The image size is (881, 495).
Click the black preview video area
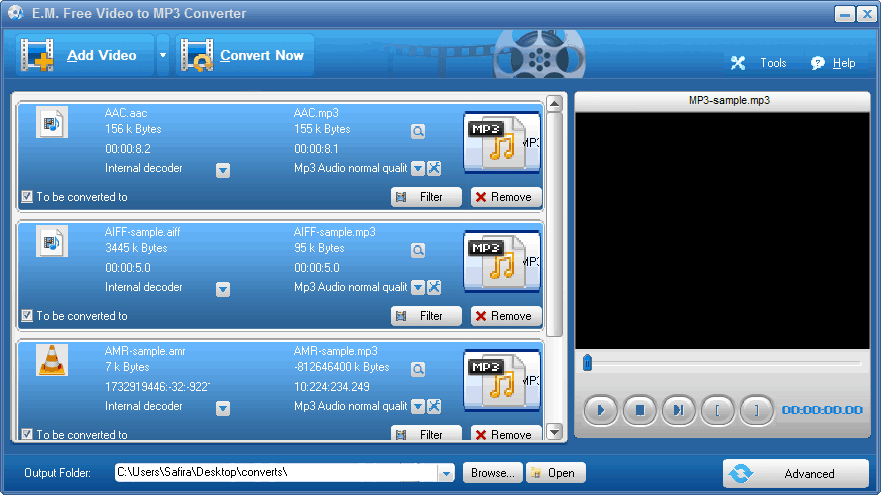(x=722, y=231)
